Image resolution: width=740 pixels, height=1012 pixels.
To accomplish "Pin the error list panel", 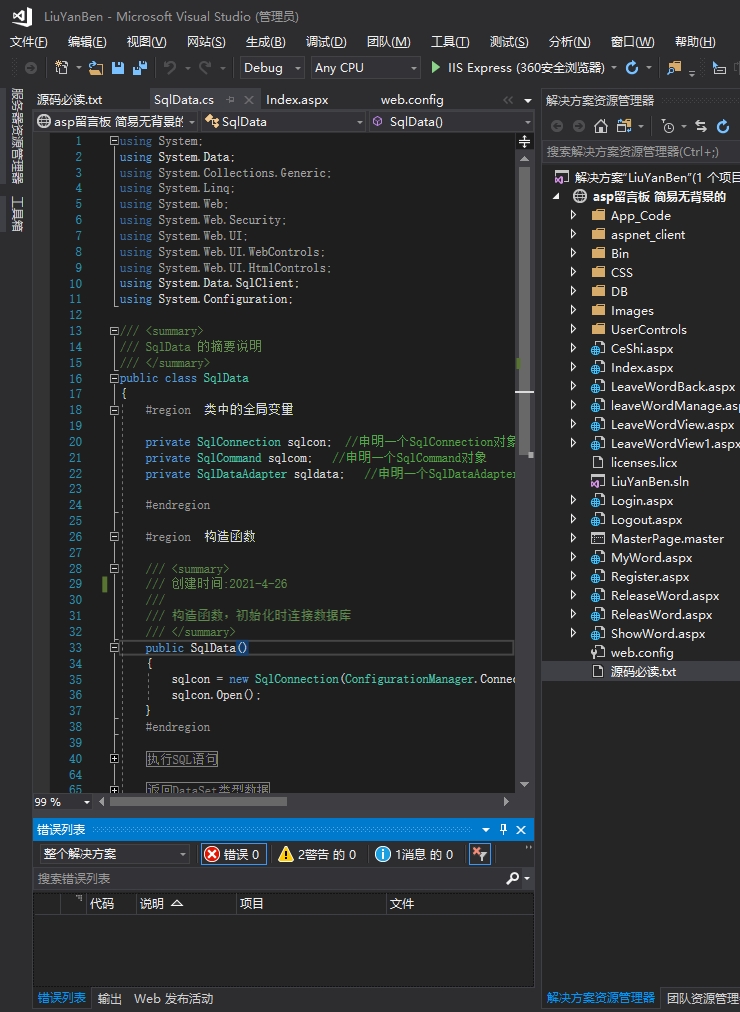I will 503,830.
